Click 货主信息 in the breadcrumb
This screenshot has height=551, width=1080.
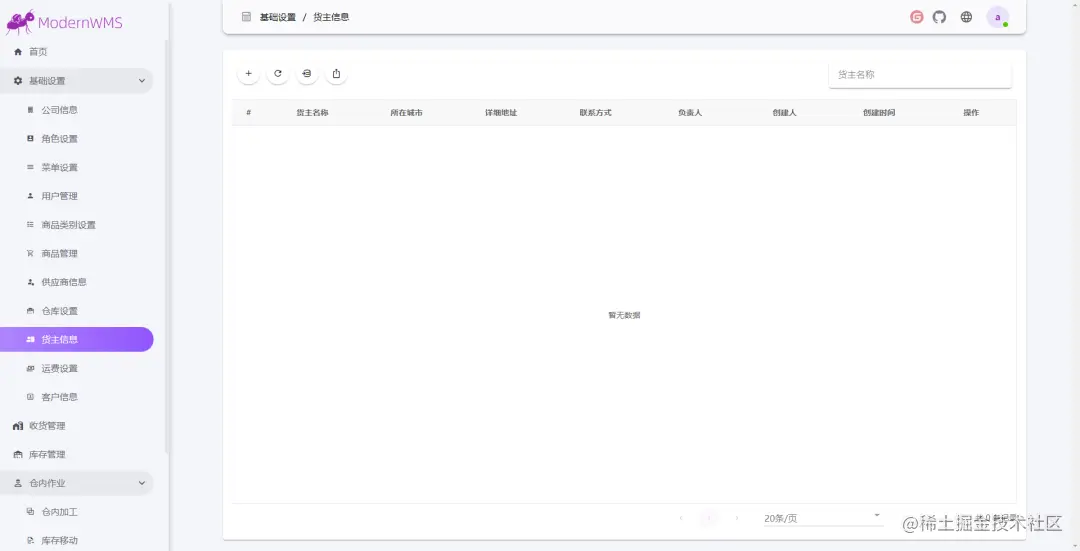coord(331,17)
